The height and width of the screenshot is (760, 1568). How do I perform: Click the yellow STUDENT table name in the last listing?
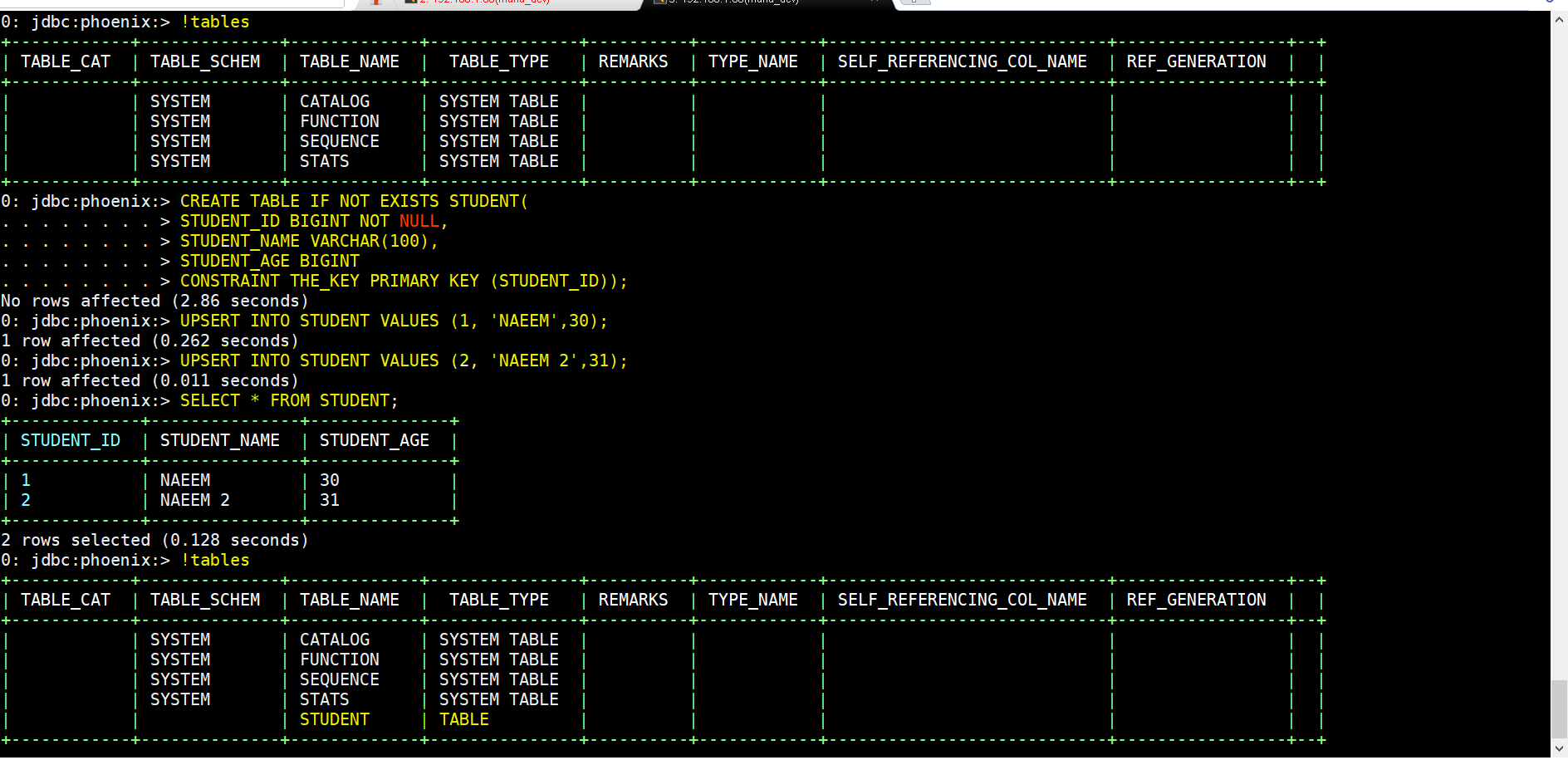coord(335,719)
